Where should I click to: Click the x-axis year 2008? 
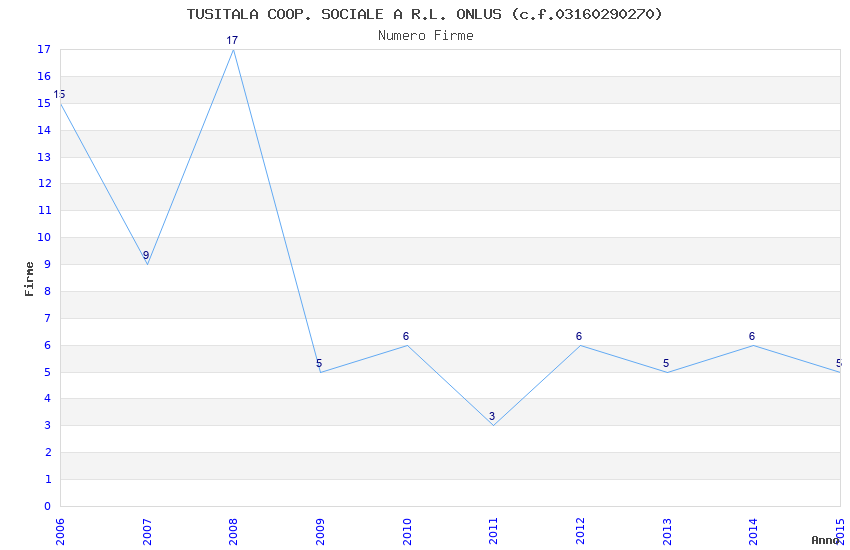[233, 531]
